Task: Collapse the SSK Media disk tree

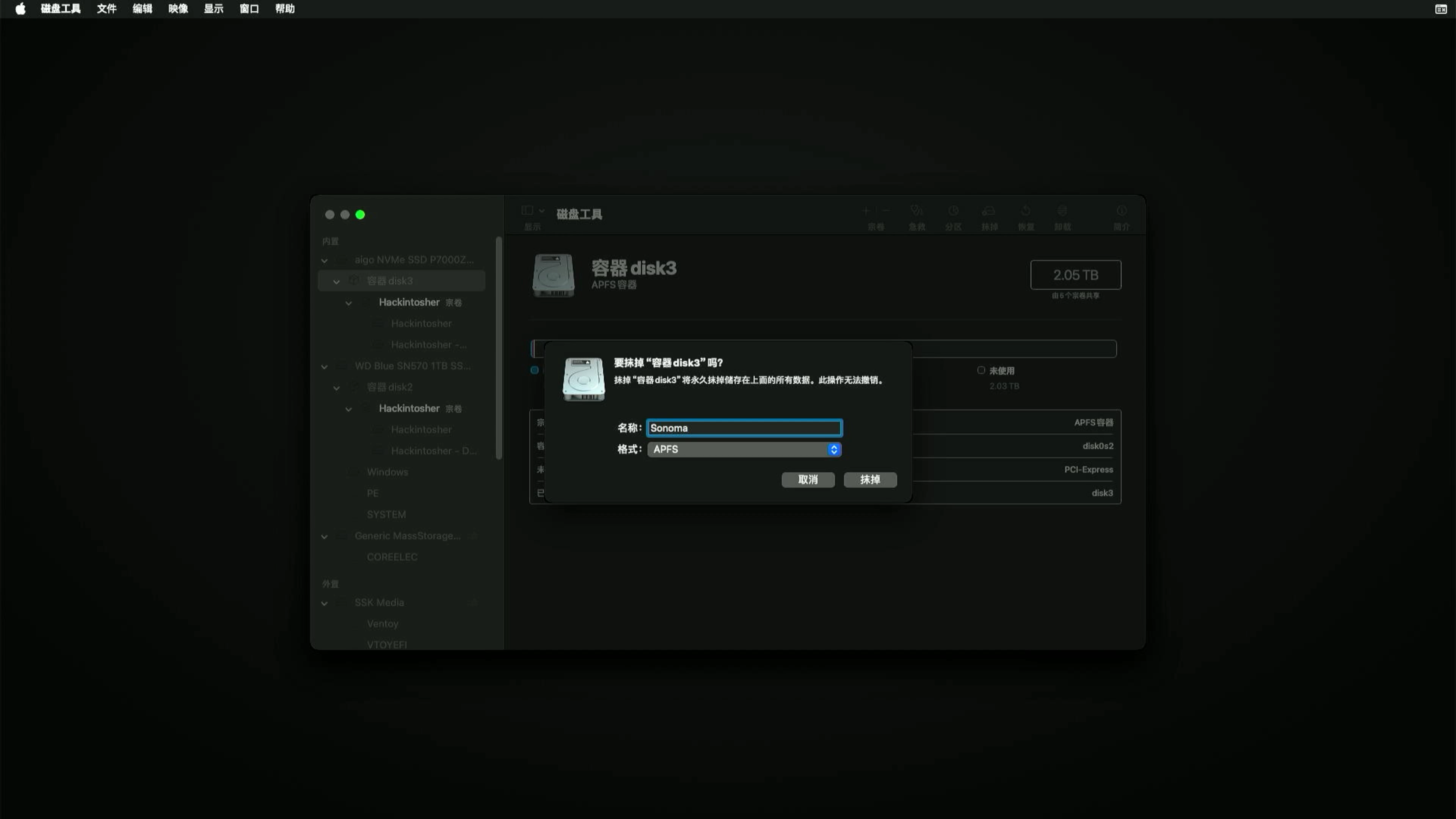Action: (x=325, y=603)
